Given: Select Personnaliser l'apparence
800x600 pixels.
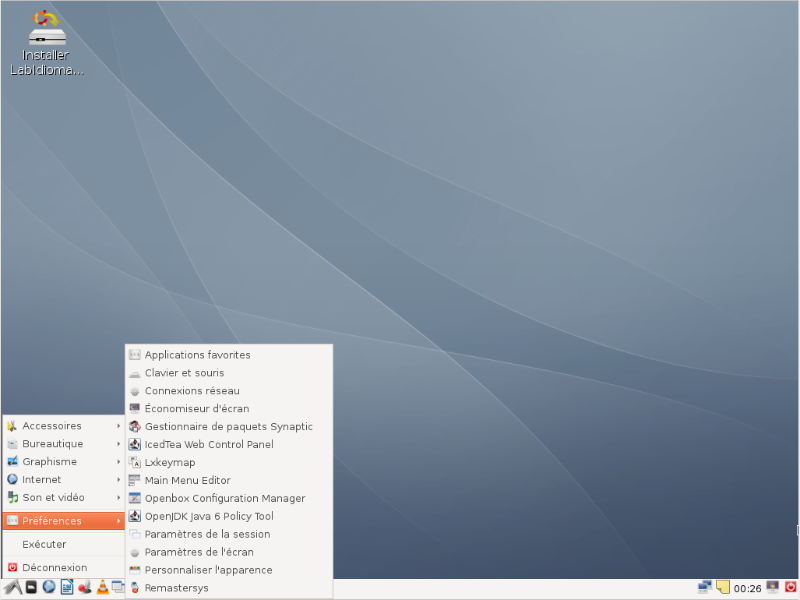Looking at the screenshot, I should [x=208, y=570].
